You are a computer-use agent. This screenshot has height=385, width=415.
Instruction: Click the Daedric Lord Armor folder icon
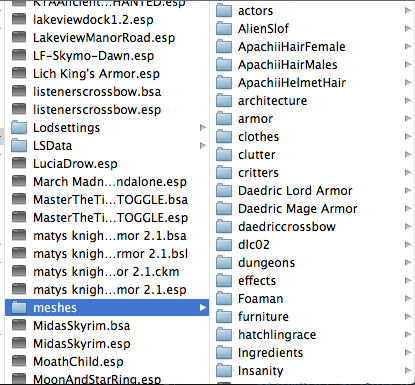click(224, 190)
